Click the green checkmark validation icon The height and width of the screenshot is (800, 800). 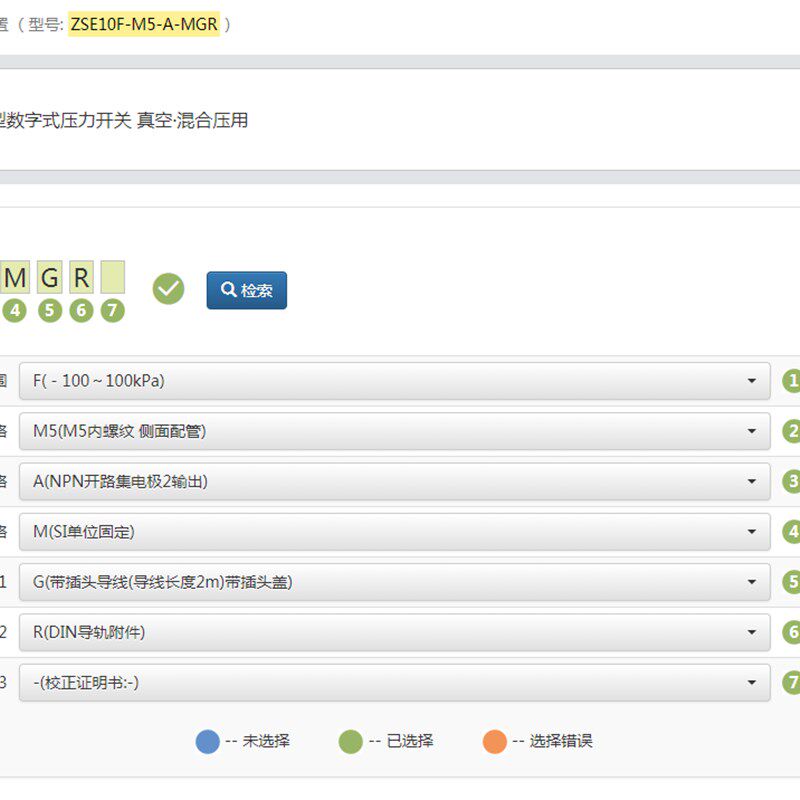click(x=168, y=289)
